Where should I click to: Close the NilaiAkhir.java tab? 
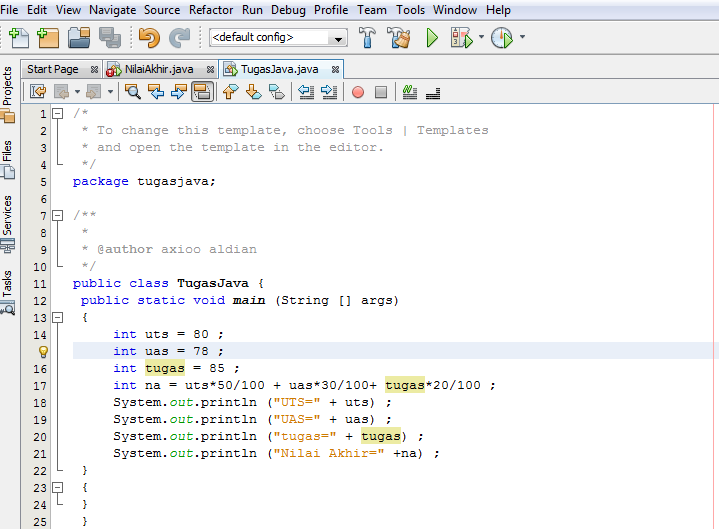point(210,69)
